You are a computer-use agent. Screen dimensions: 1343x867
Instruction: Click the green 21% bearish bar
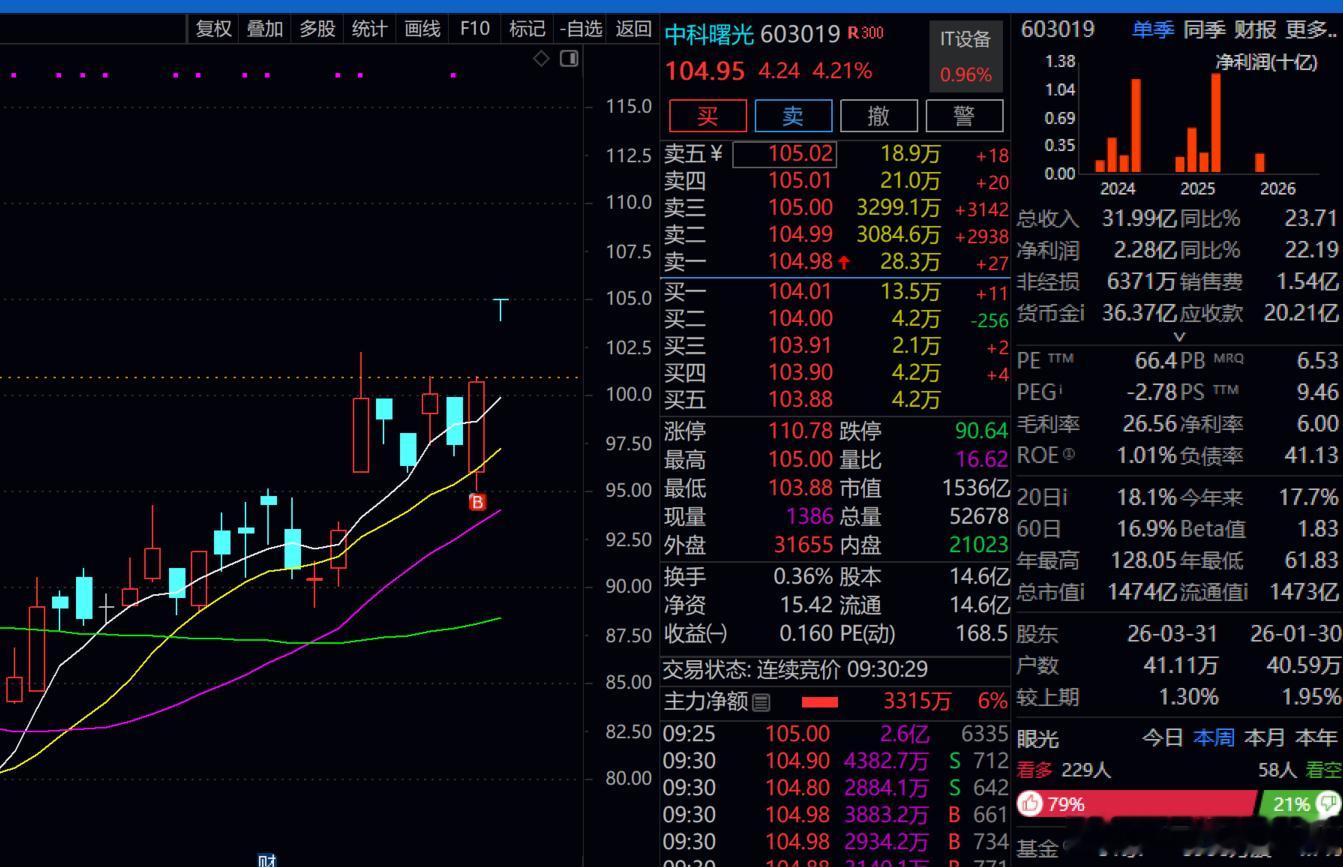click(x=1300, y=804)
